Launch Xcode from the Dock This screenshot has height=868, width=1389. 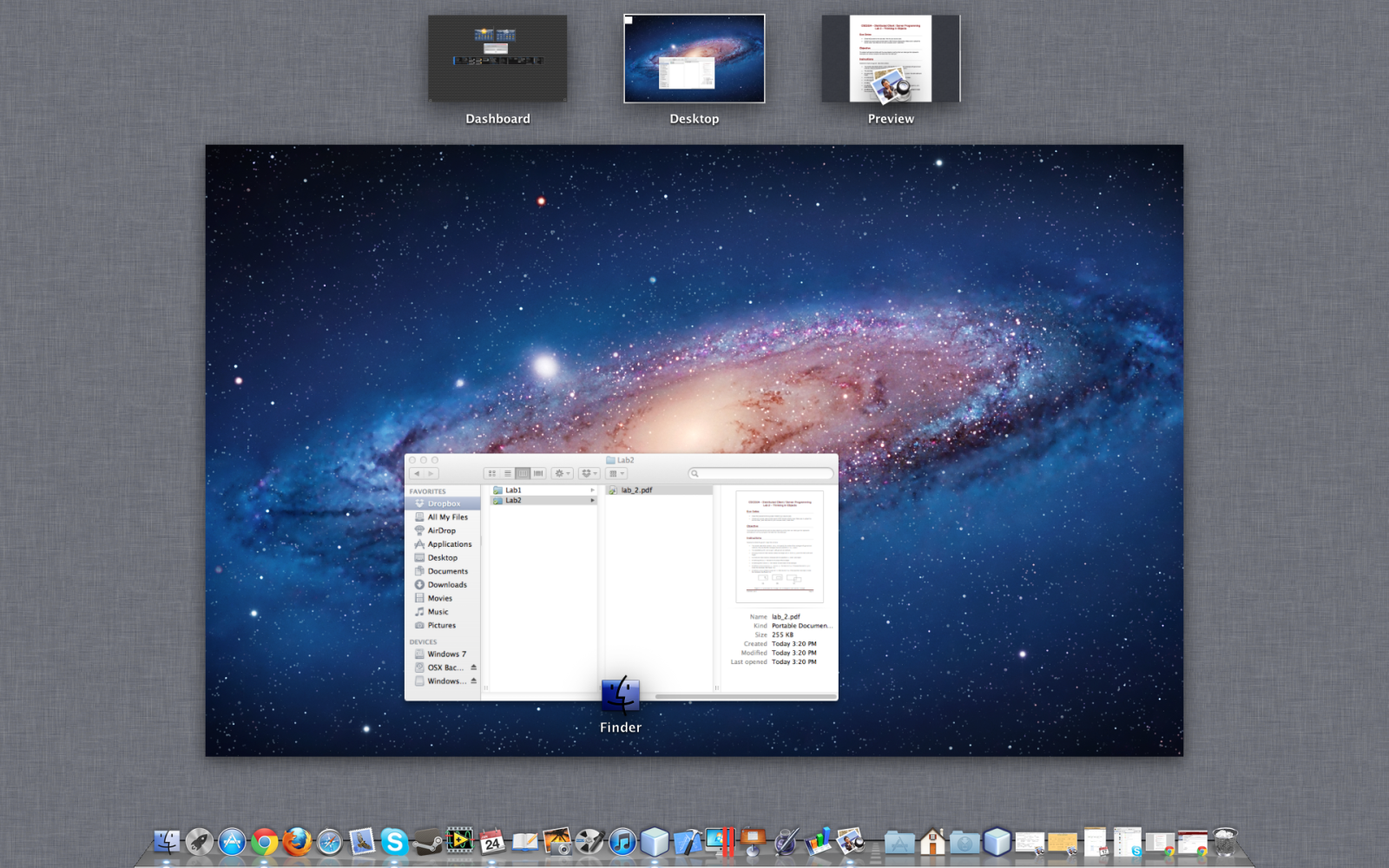click(x=688, y=841)
